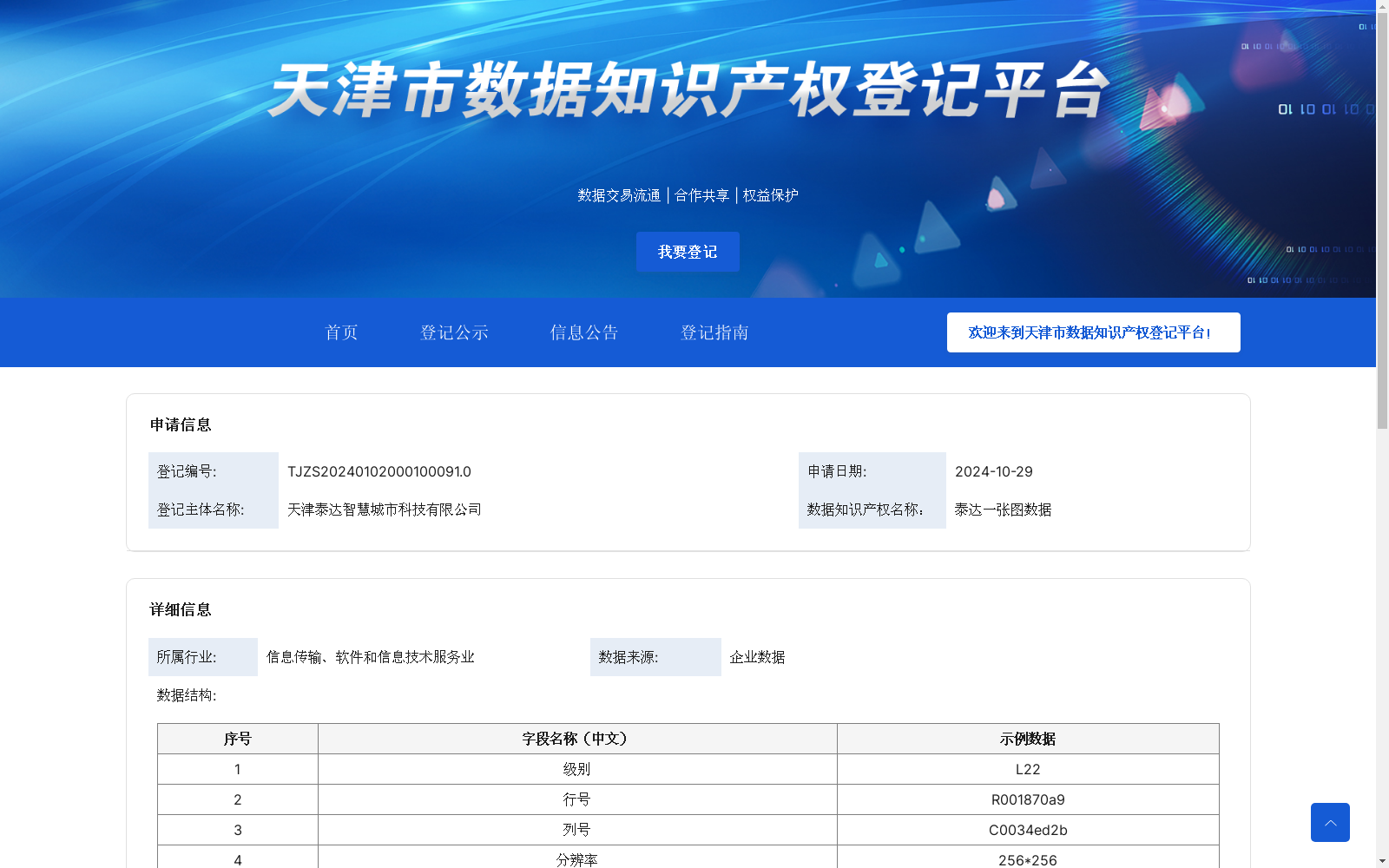Click the sequence number 3 in the 列号 row

[x=238, y=830]
